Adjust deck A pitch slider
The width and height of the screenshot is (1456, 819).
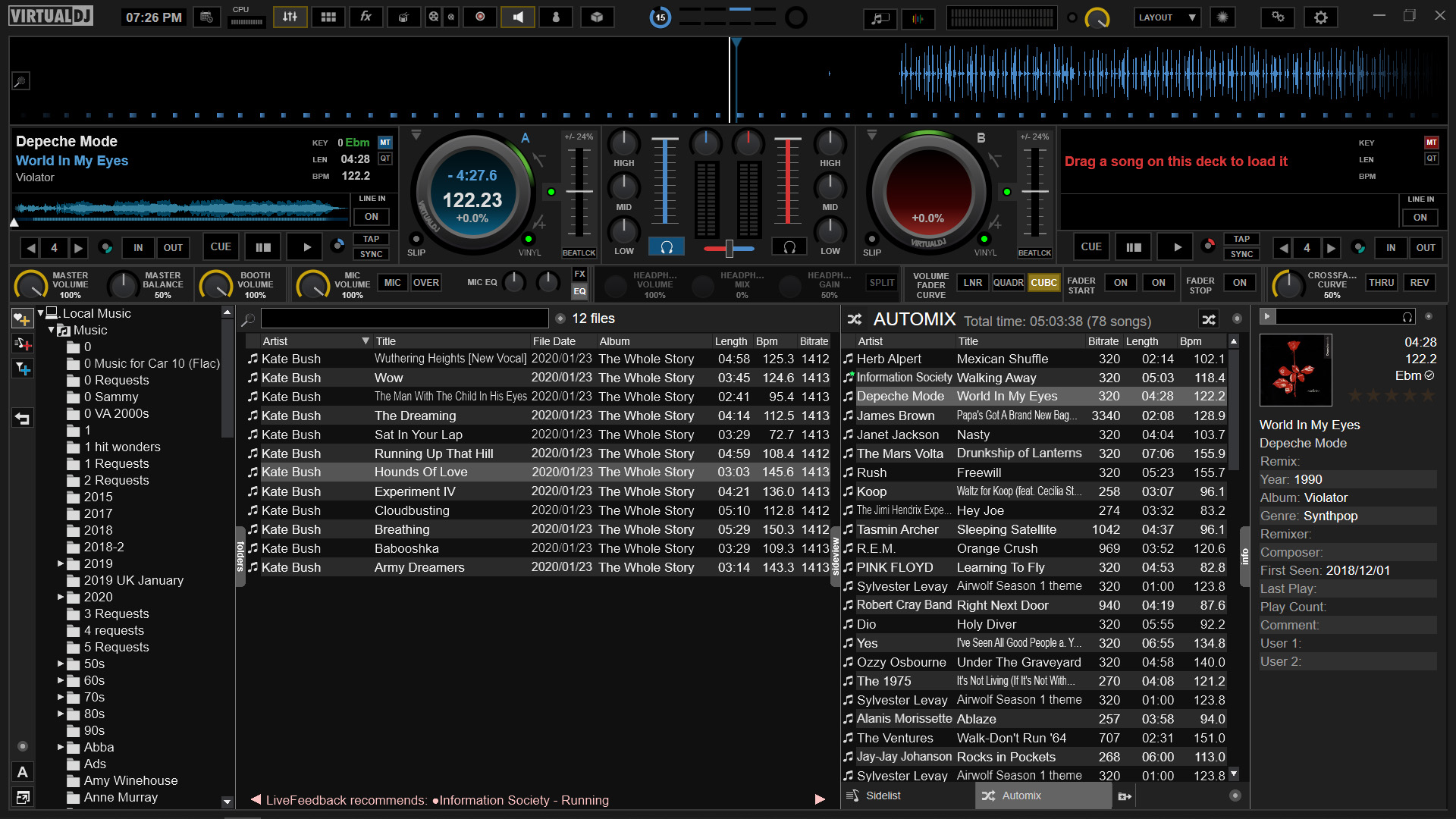click(x=579, y=190)
